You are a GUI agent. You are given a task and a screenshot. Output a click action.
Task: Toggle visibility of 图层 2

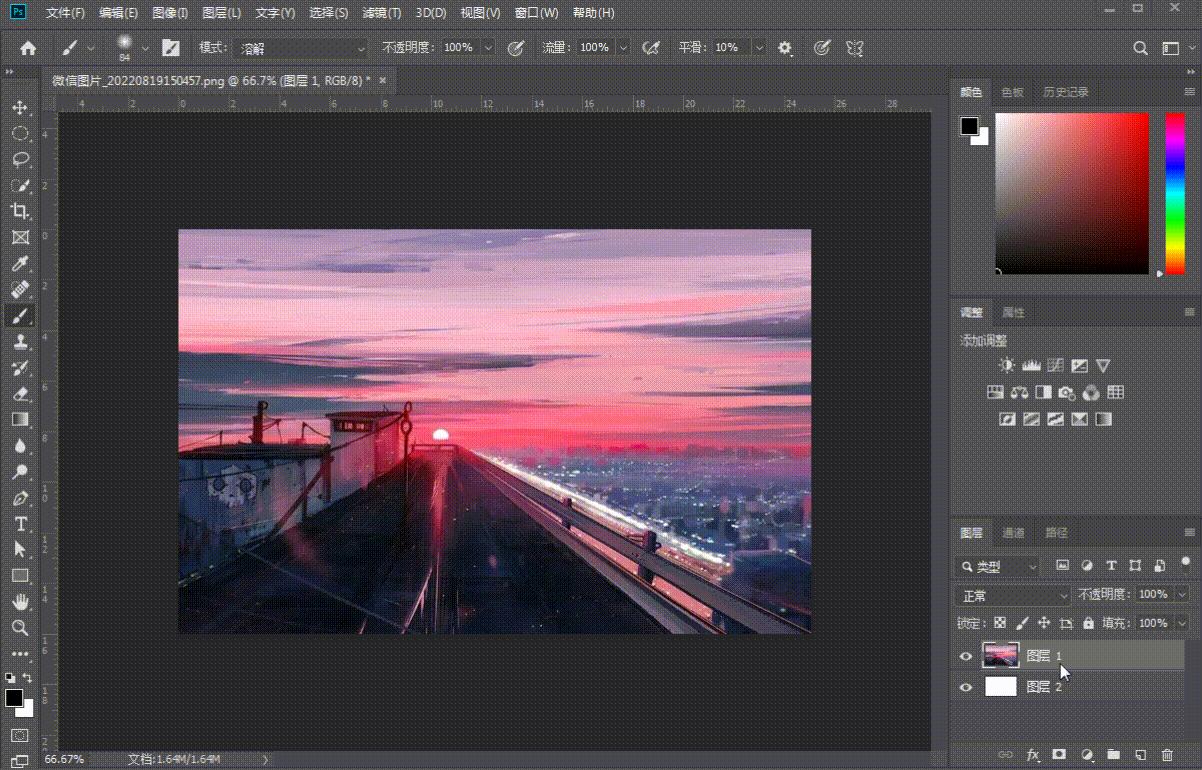pos(965,687)
